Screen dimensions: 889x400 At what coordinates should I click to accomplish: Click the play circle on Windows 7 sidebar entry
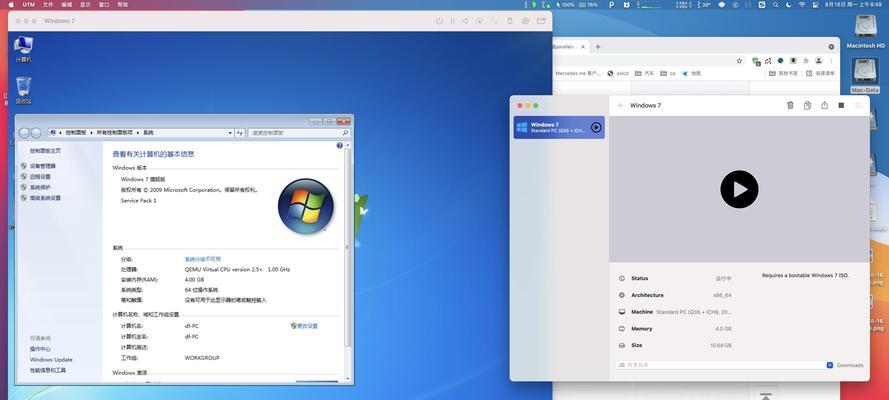point(596,127)
